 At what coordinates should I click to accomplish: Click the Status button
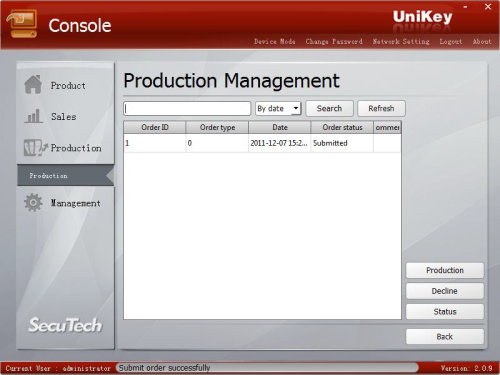tap(445, 312)
